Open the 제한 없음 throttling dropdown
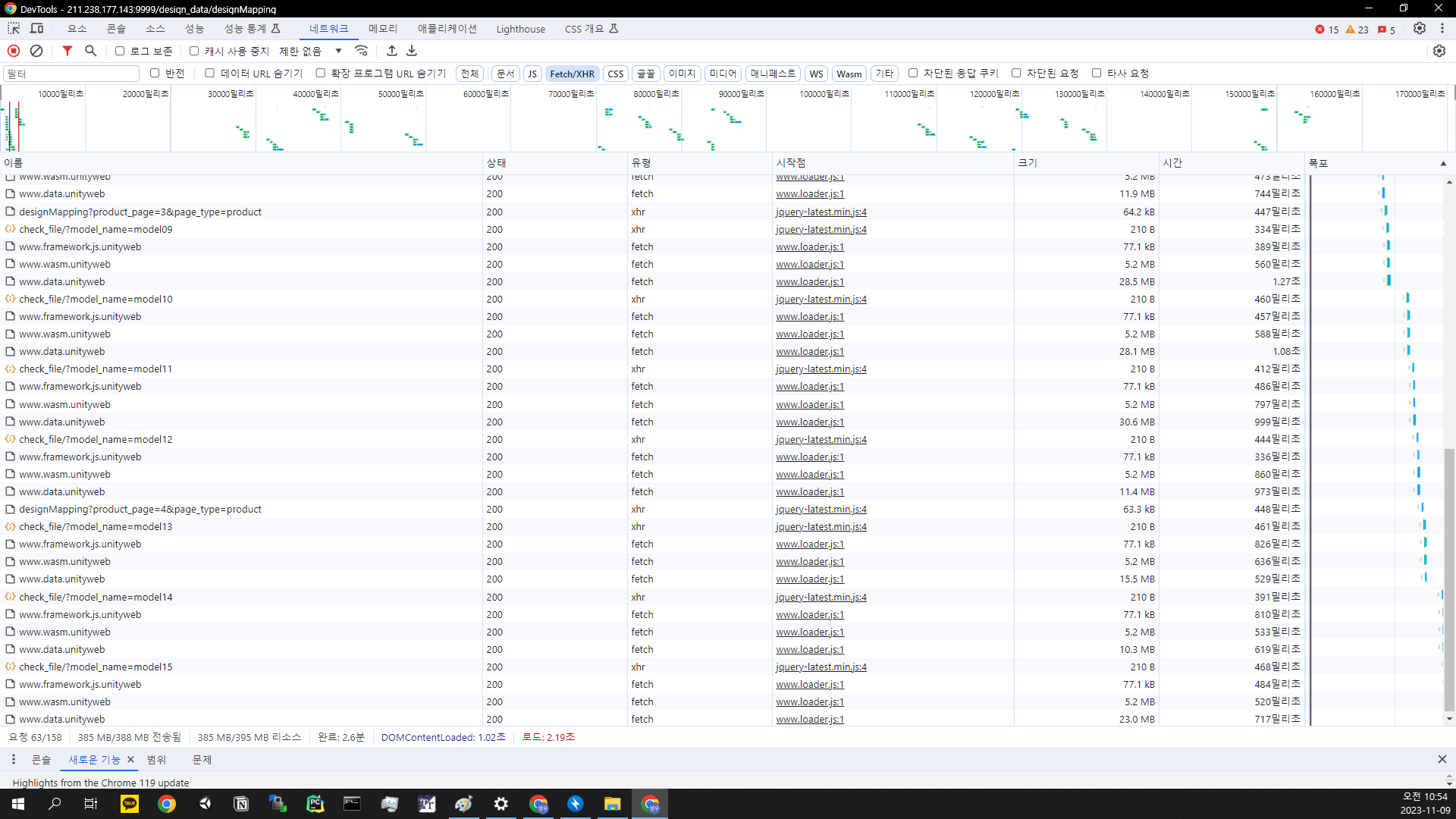 (311, 51)
